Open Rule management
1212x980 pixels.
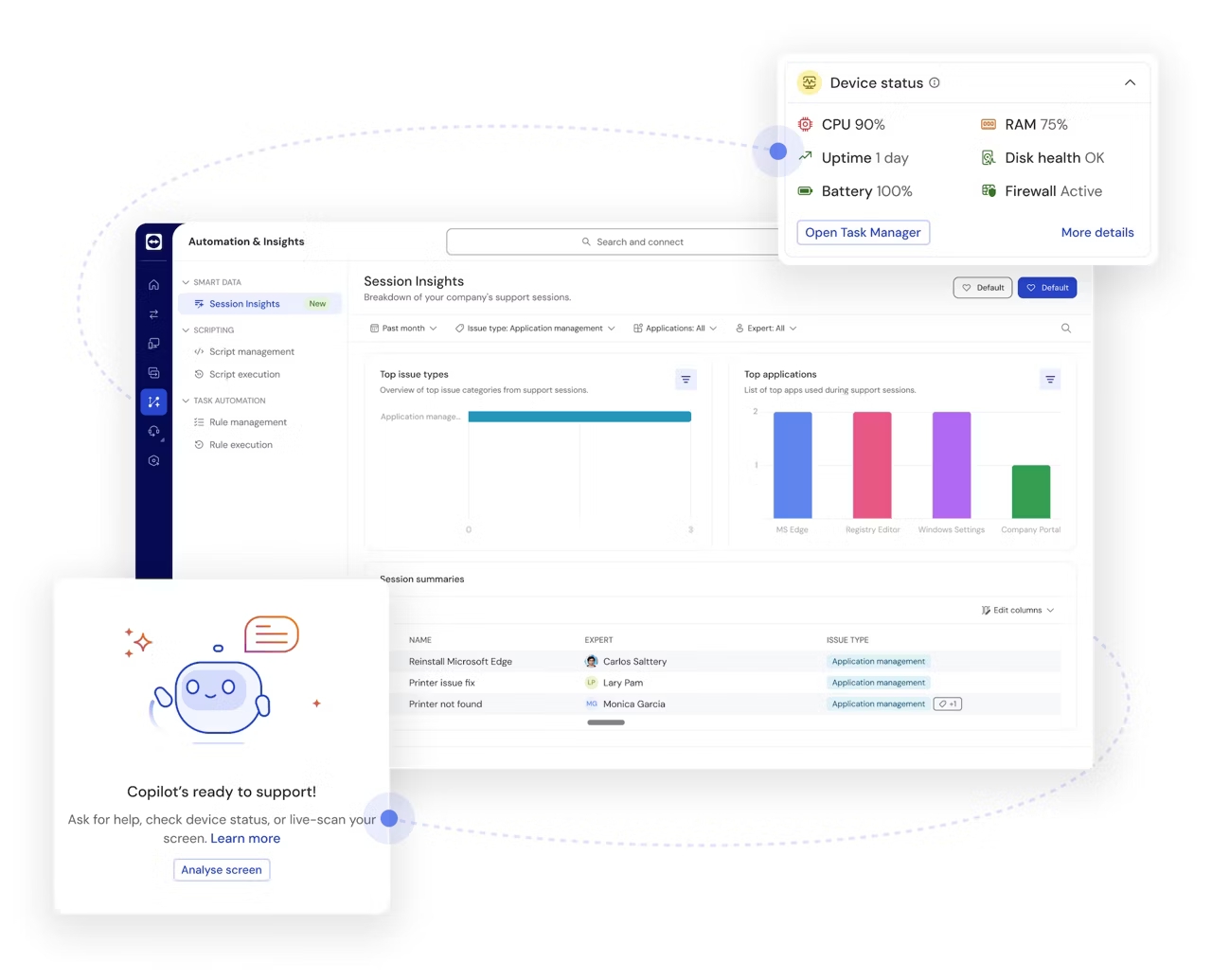click(x=241, y=422)
